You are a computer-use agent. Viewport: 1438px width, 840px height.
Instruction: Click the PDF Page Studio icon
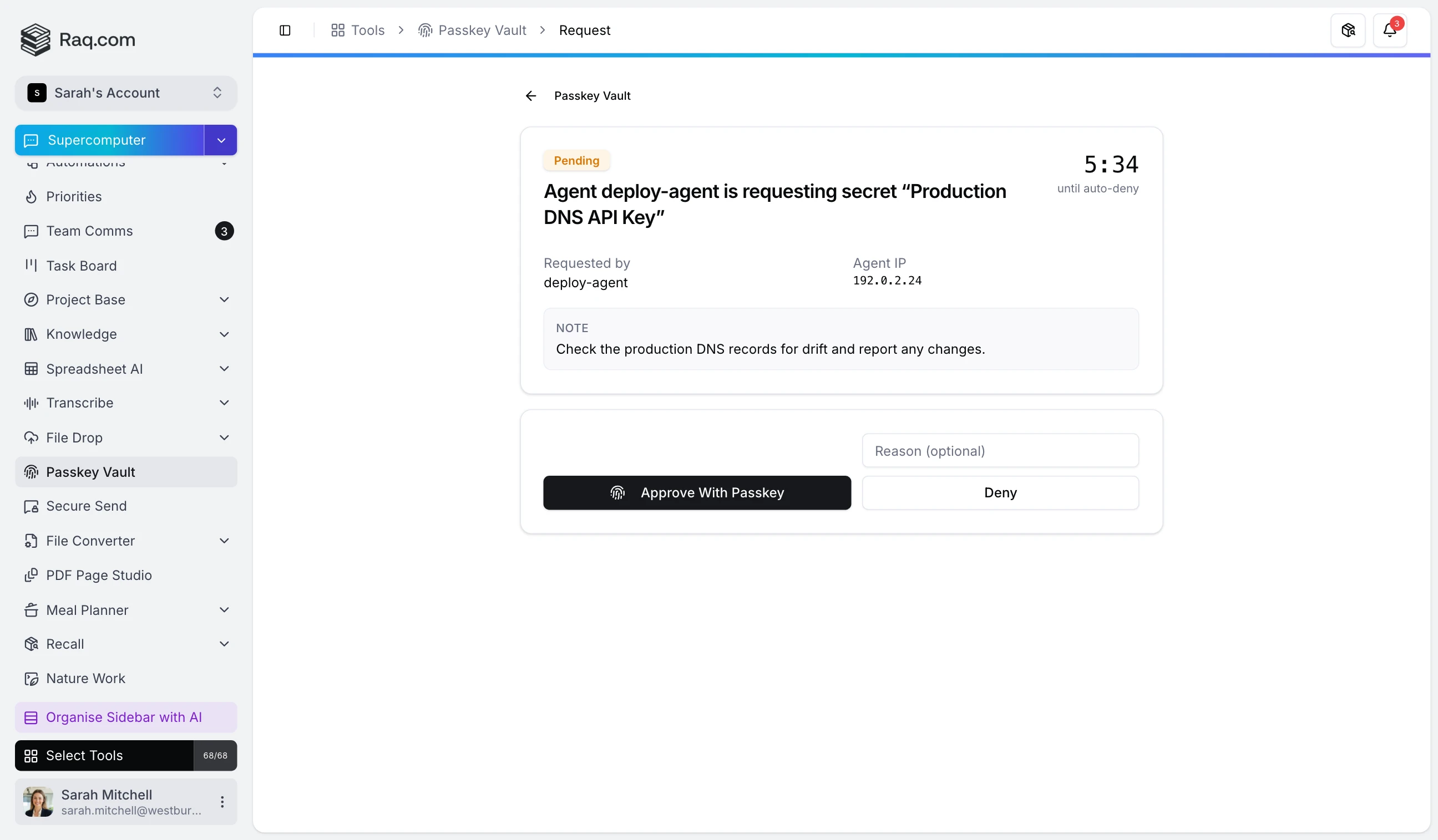(x=32, y=576)
